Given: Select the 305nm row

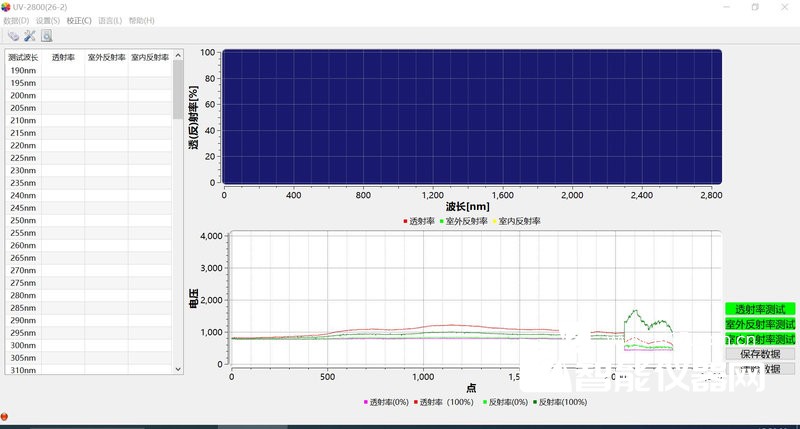Looking at the screenshot, I should (x=89, y=358).
